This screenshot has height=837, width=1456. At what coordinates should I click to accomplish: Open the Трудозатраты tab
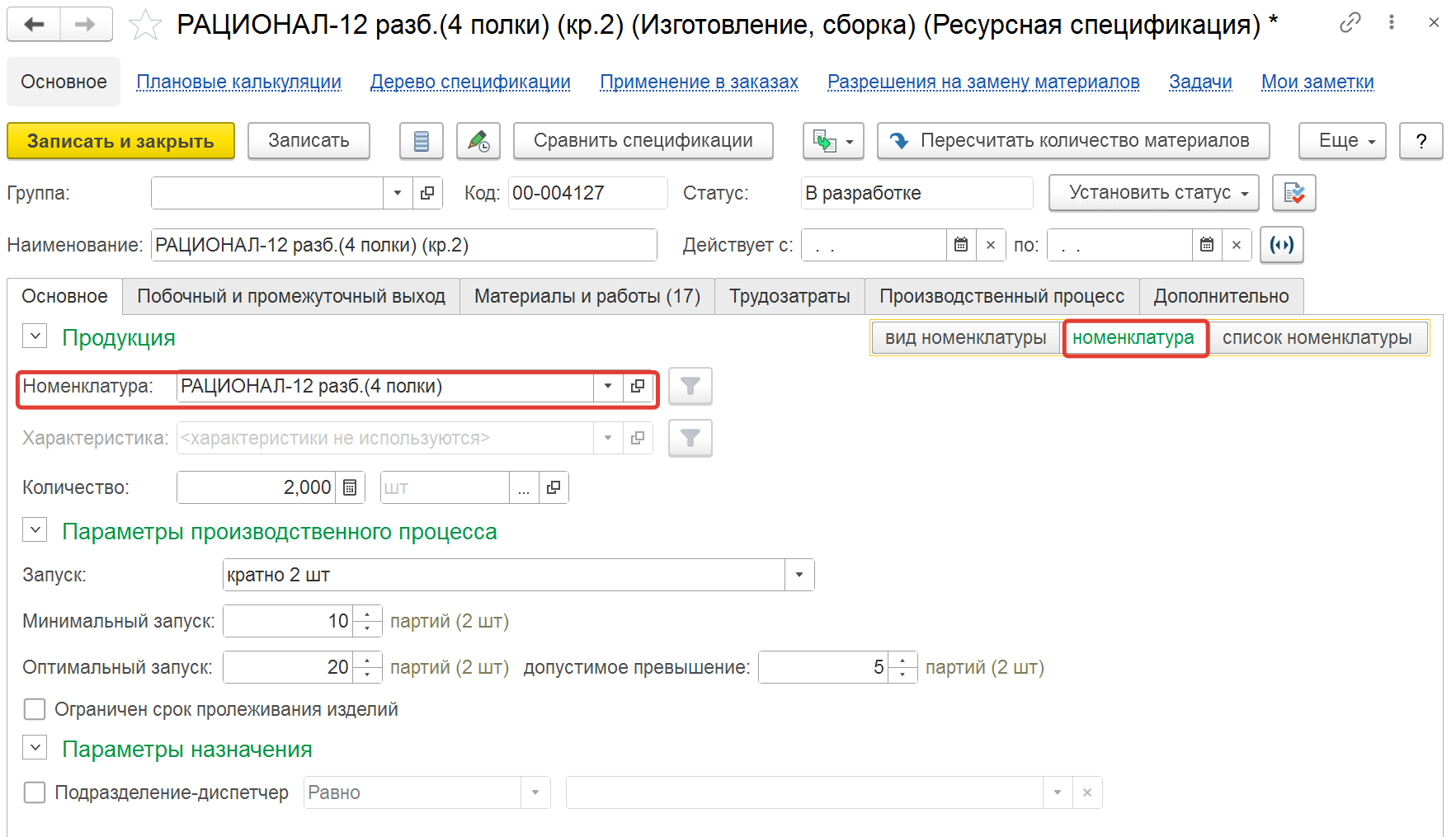[789, 296]
